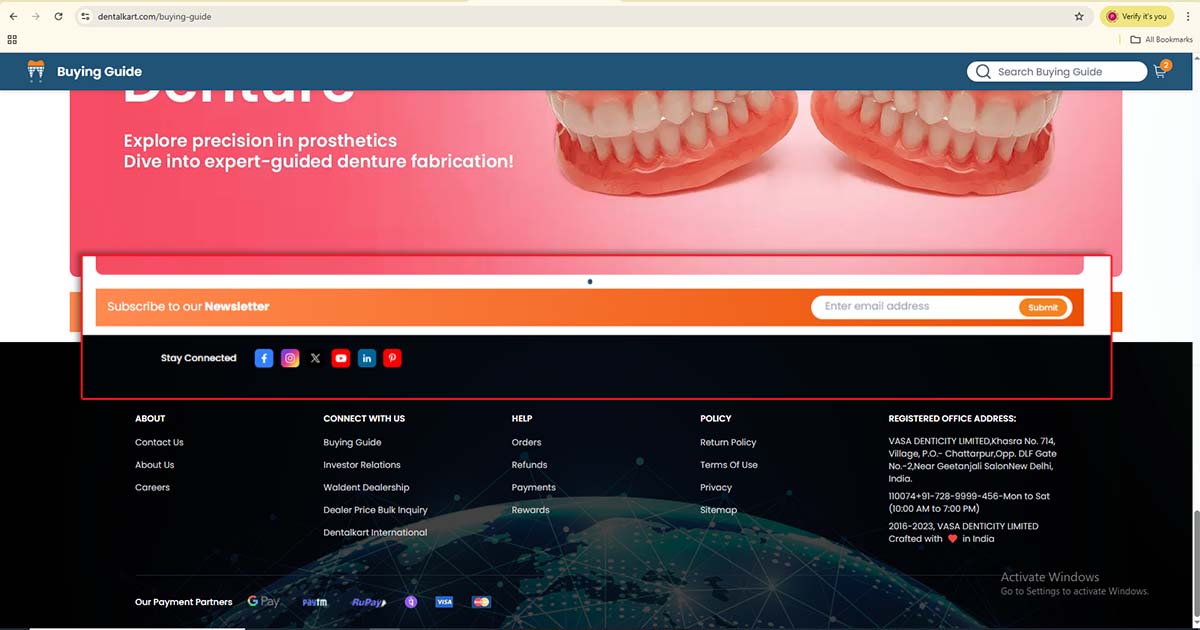Click the Dentalkart logo in header

[x=36, y=71]
